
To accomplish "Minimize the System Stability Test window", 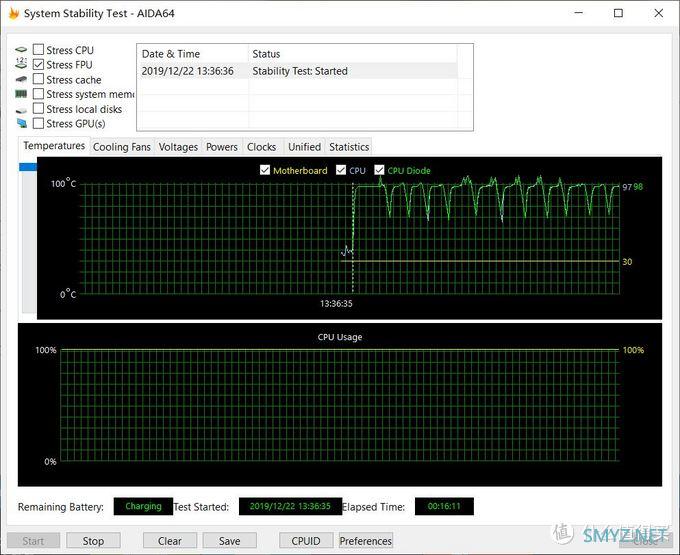I will point(579,13).
